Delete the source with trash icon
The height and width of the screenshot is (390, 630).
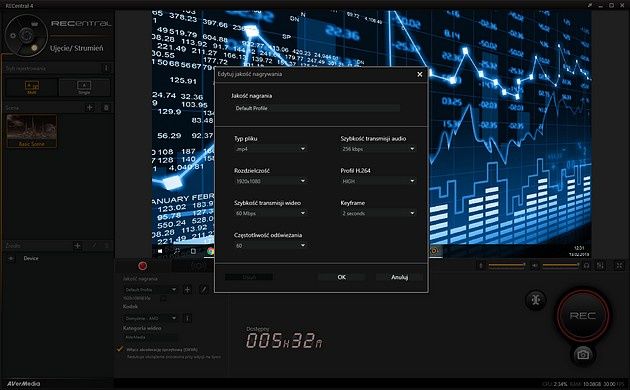[x=107, y=245]
